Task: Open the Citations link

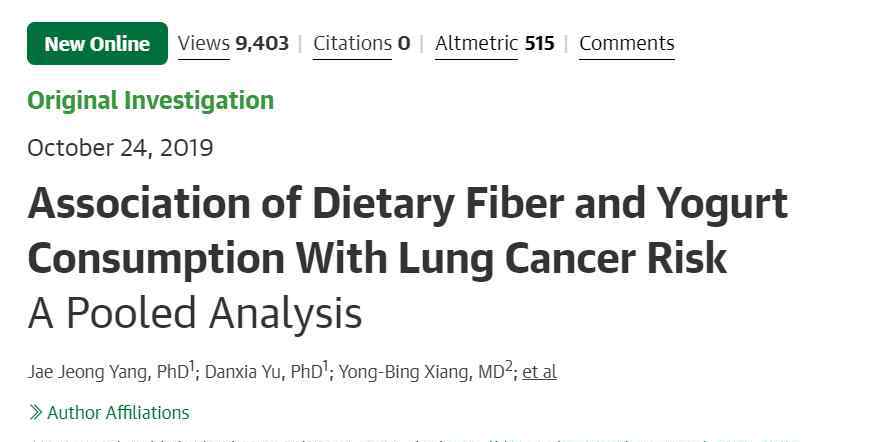Action: (x=353, y=44)
